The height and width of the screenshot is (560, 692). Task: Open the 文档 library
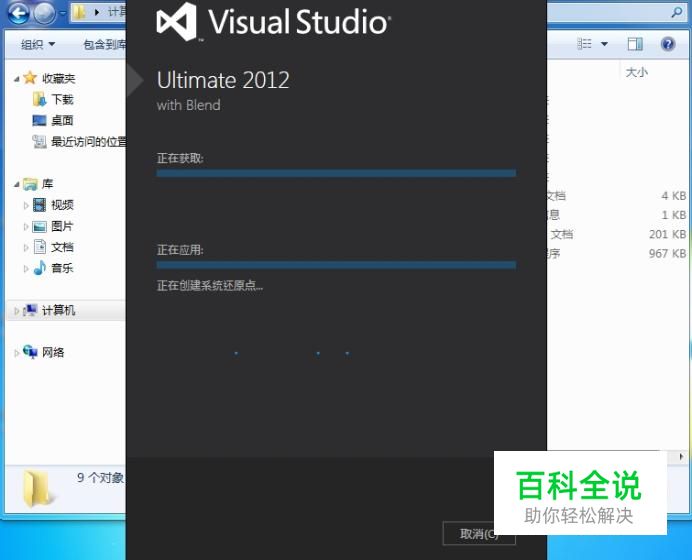coord(62,247)
